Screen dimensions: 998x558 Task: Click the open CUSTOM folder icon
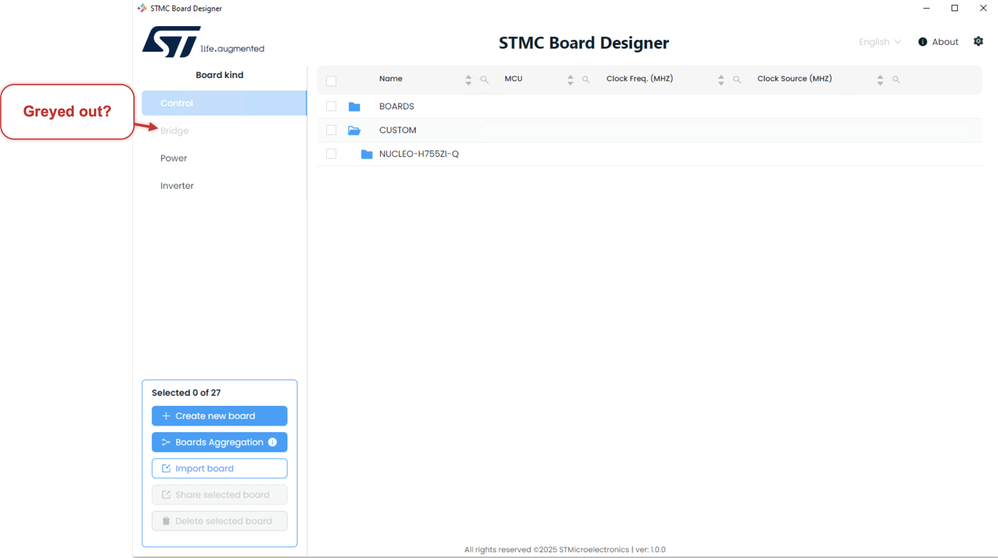point(355,130)
